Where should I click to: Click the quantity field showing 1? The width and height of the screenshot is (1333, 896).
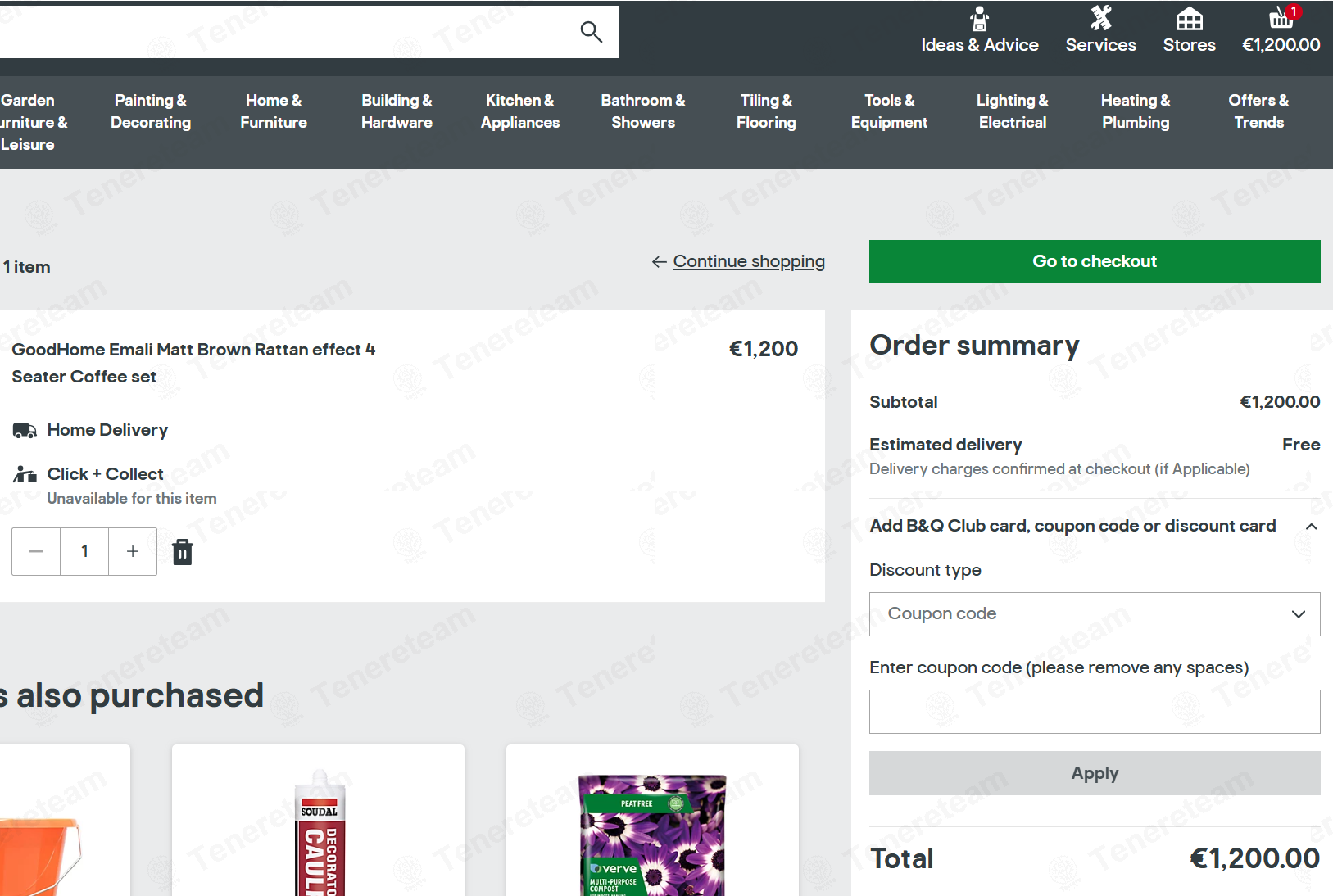click(x=84, y=551)
